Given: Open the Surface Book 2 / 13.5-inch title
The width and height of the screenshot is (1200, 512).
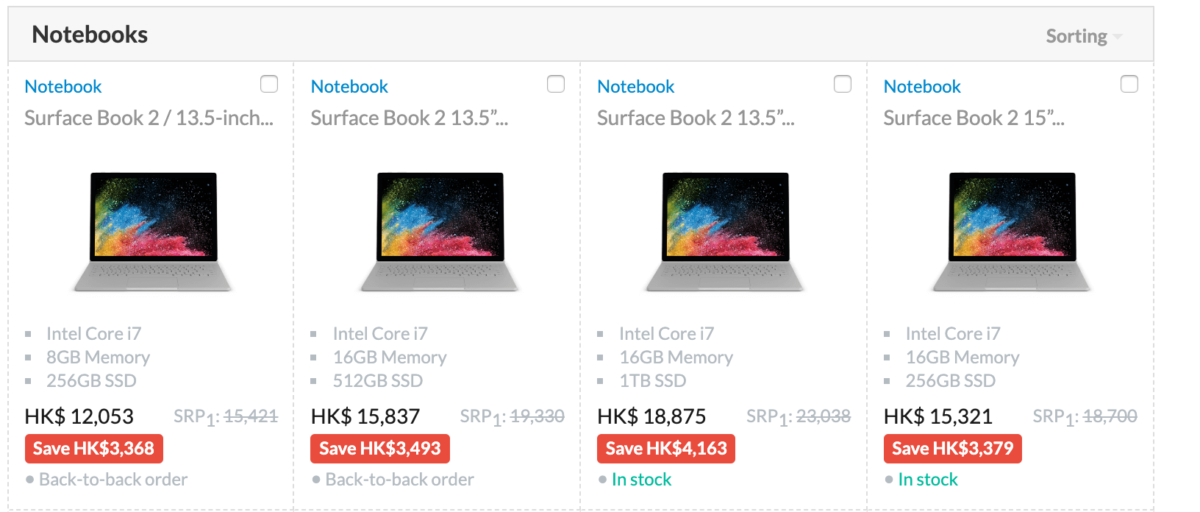Looking at the screenshot, I should pos(149,119).
